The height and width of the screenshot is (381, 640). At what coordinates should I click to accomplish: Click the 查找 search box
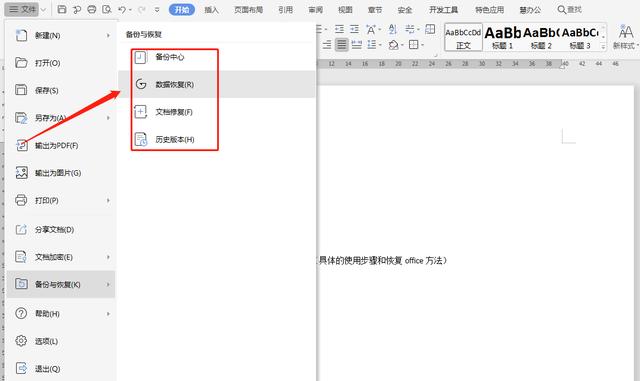tap(570, 9)
